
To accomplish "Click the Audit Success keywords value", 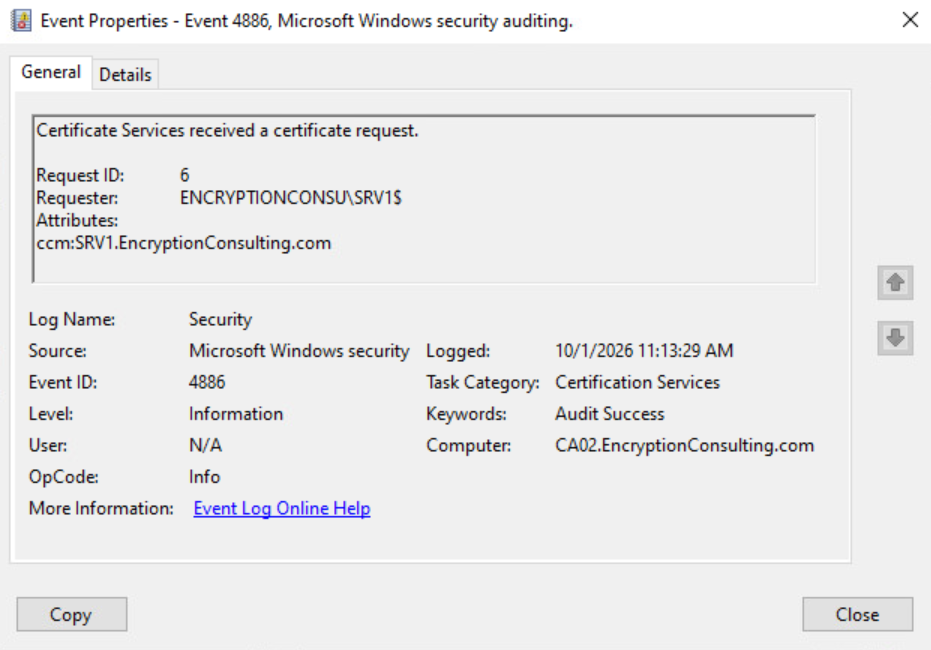I will pyautogui.click(x=610, y=414).
